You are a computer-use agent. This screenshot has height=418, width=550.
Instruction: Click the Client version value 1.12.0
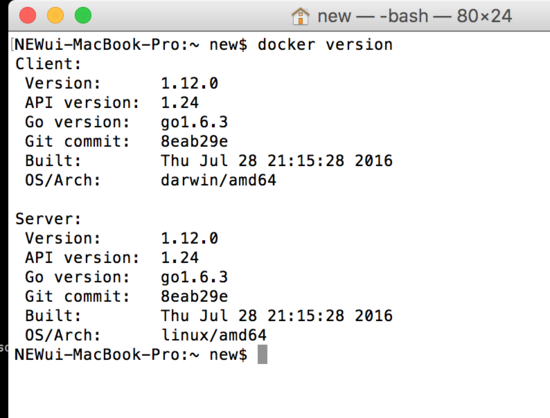coord(189,83)
